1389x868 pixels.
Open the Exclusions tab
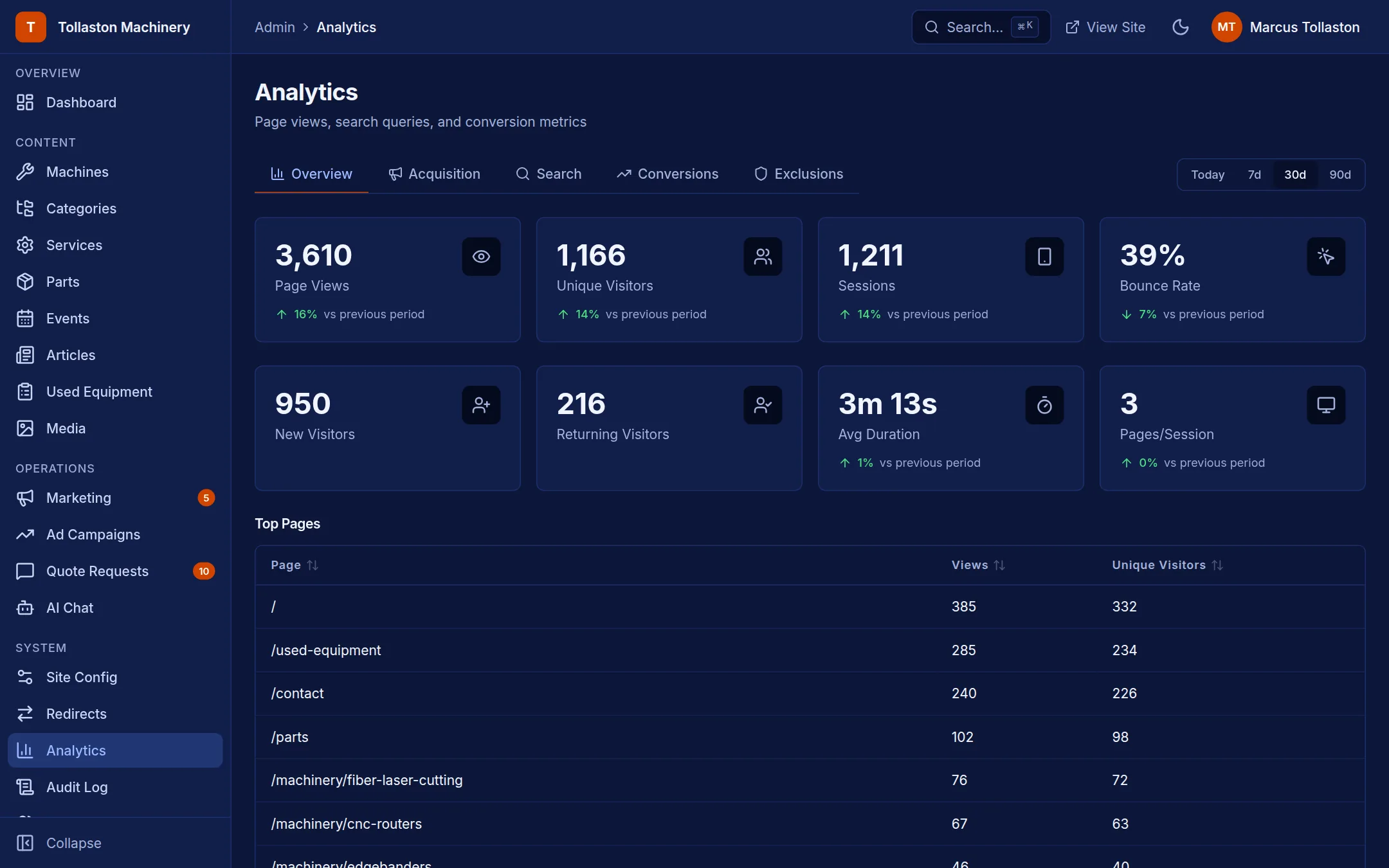coord(798,174)
